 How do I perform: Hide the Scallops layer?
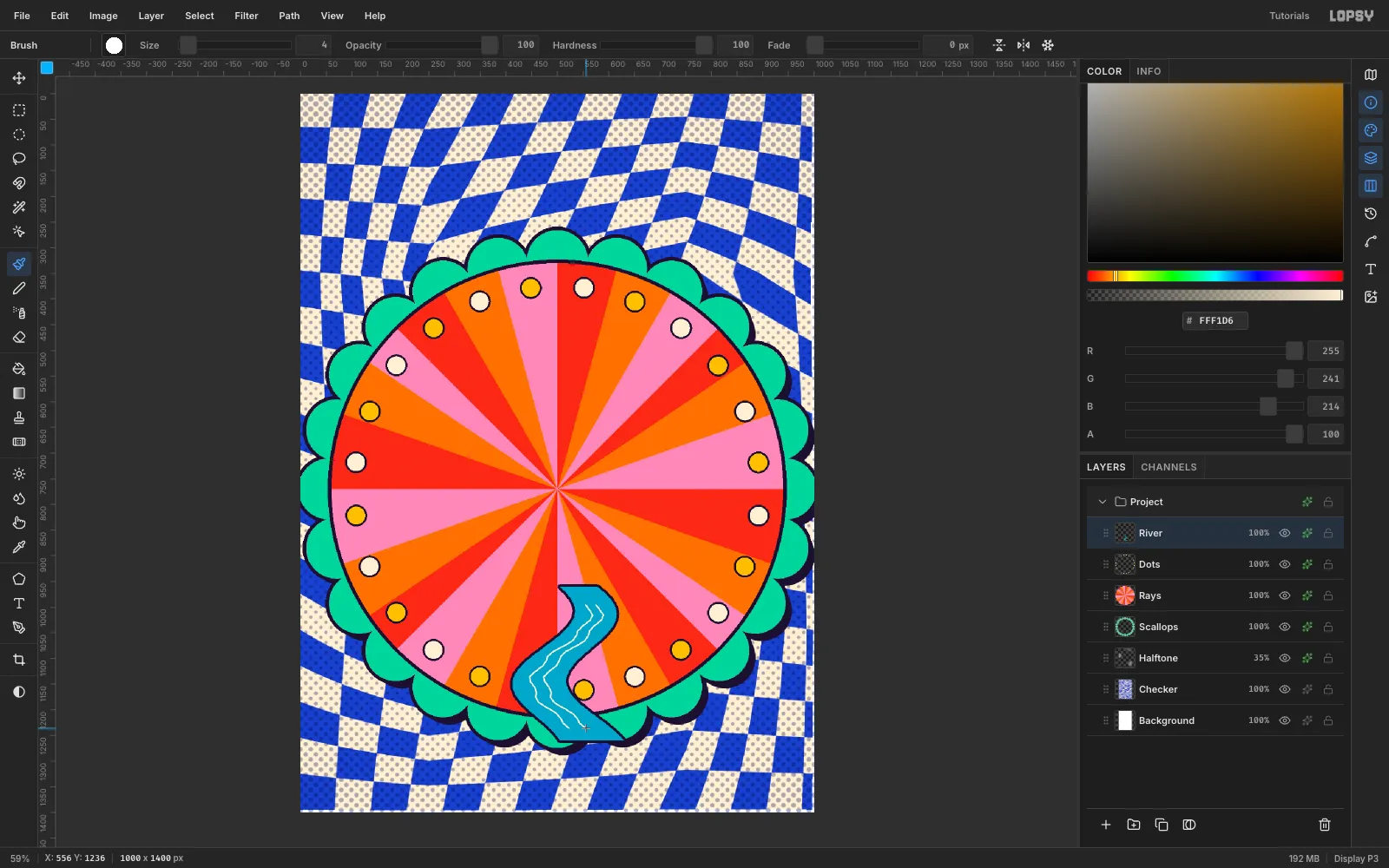(x=1285, y=627)
